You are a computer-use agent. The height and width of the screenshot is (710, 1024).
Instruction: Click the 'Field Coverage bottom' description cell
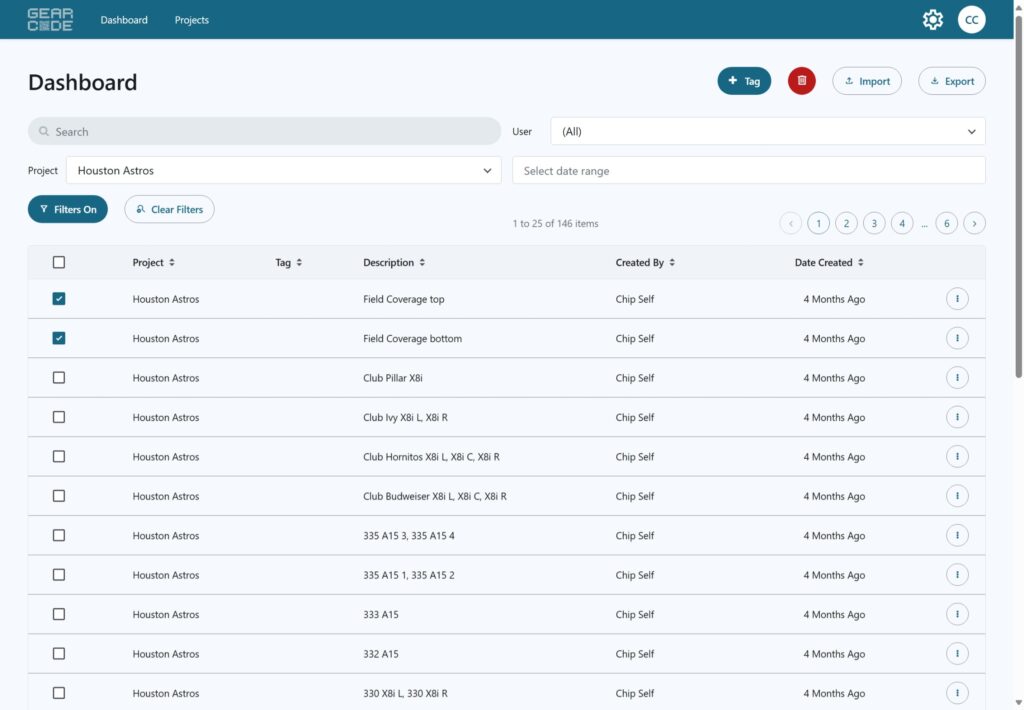(x=412, y=338)
